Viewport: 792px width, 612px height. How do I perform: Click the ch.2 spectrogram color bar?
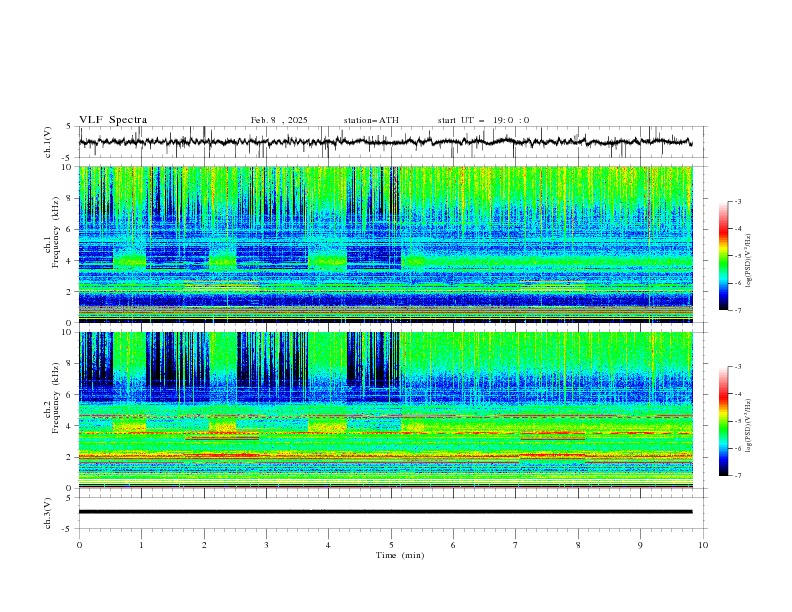(x=723, y=421)
